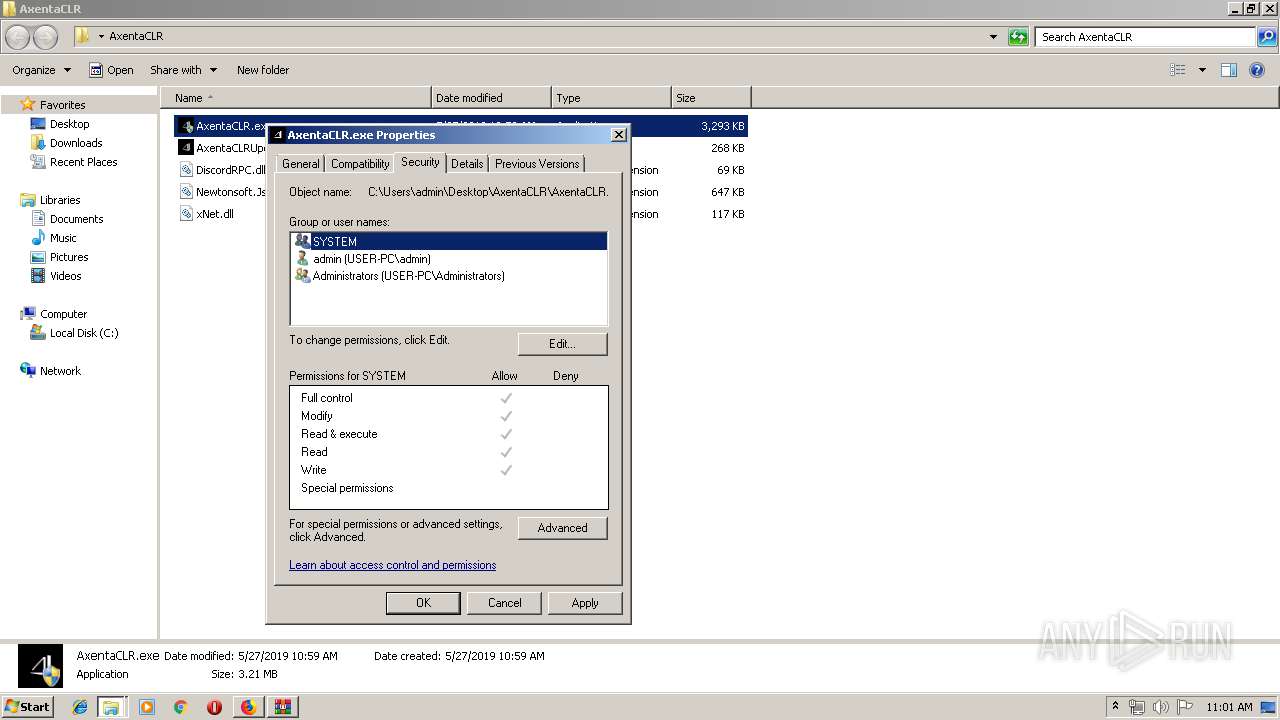Open the address bar history dropdown
The image size is (1280, 720).
(993, 37)
